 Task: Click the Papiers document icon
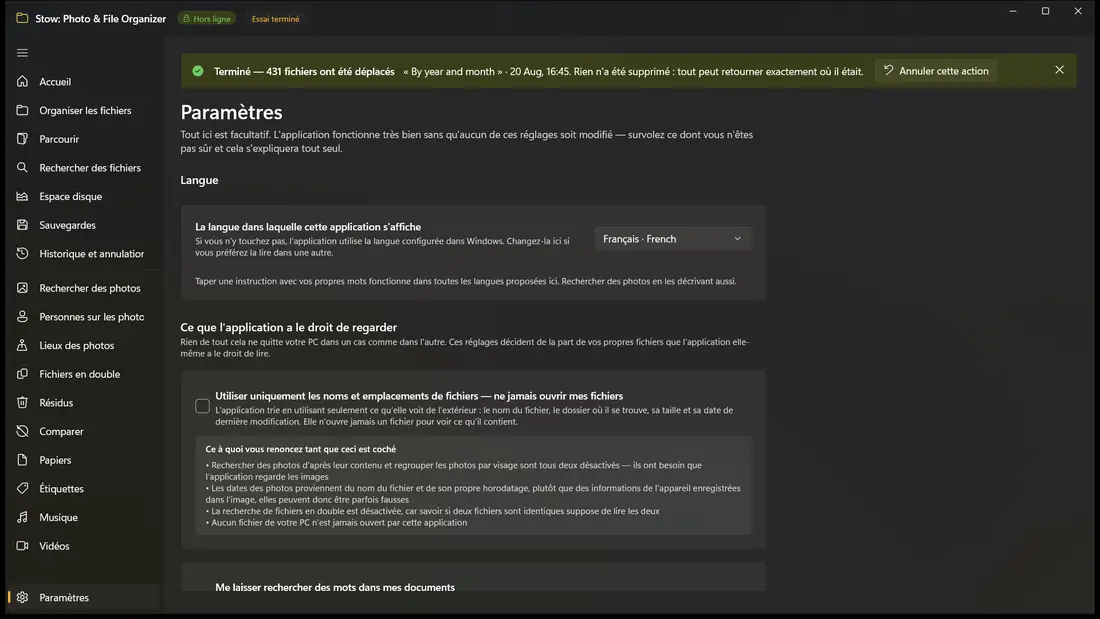[22, 460]
